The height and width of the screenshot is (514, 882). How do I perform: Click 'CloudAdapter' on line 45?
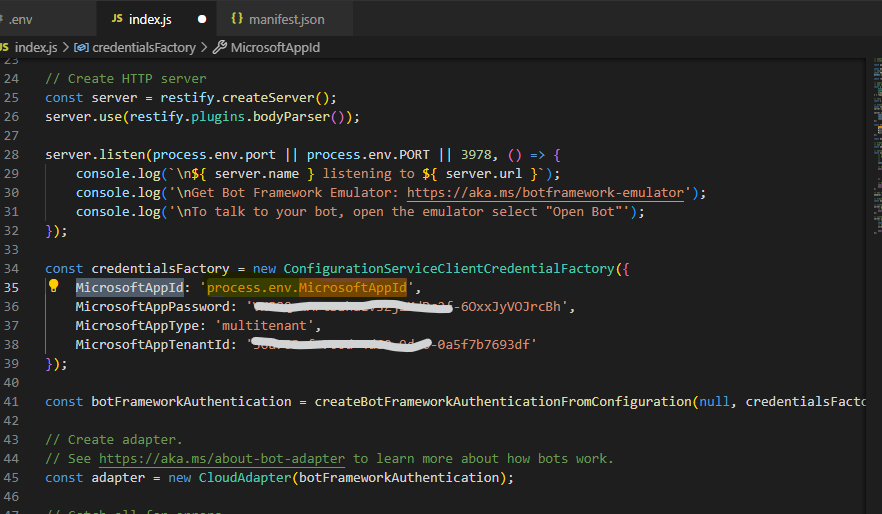[245, 477]
